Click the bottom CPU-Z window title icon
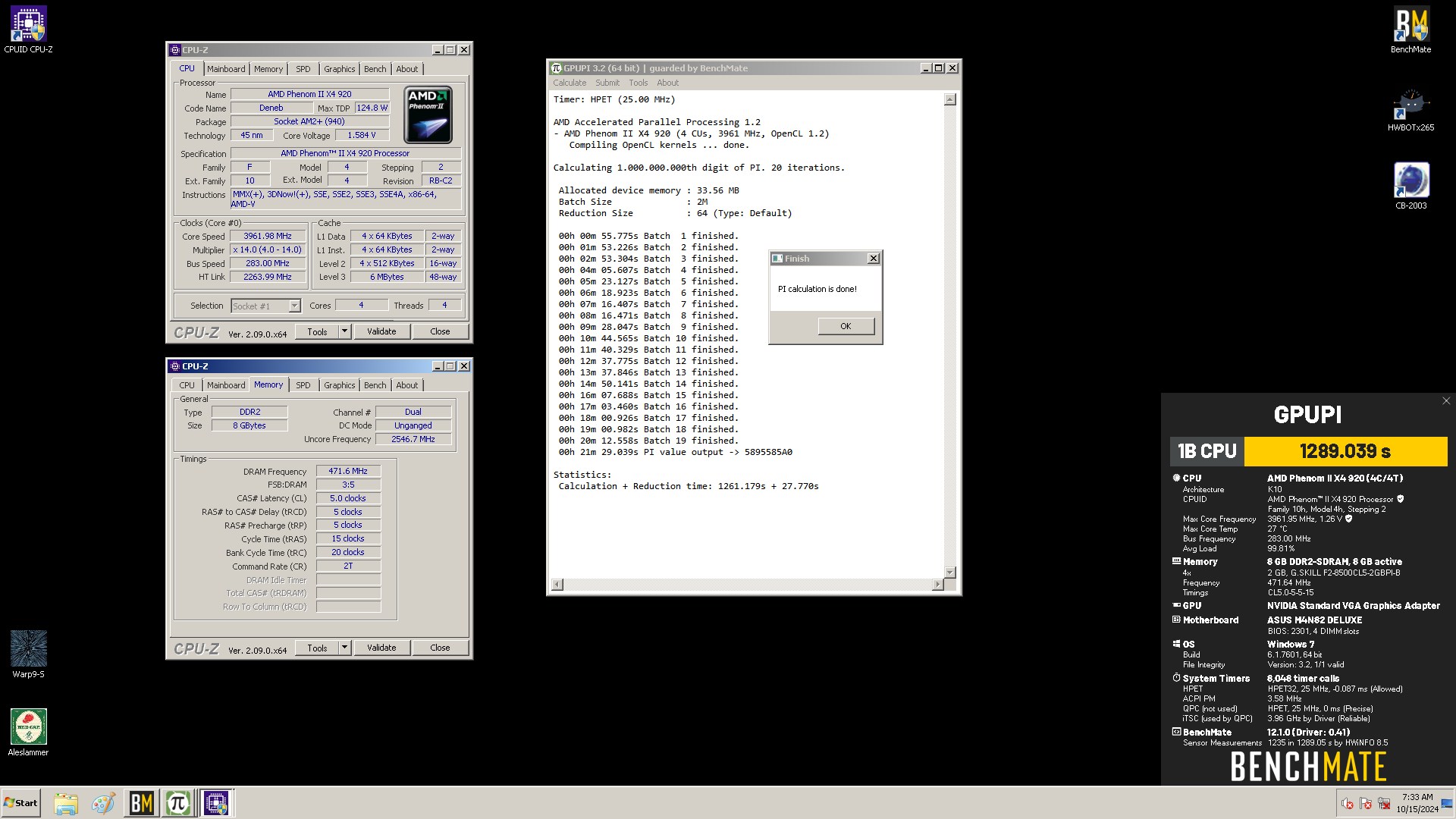This screenshot has width=1456, height=819. pyautogui.click(x=175, y=366)
